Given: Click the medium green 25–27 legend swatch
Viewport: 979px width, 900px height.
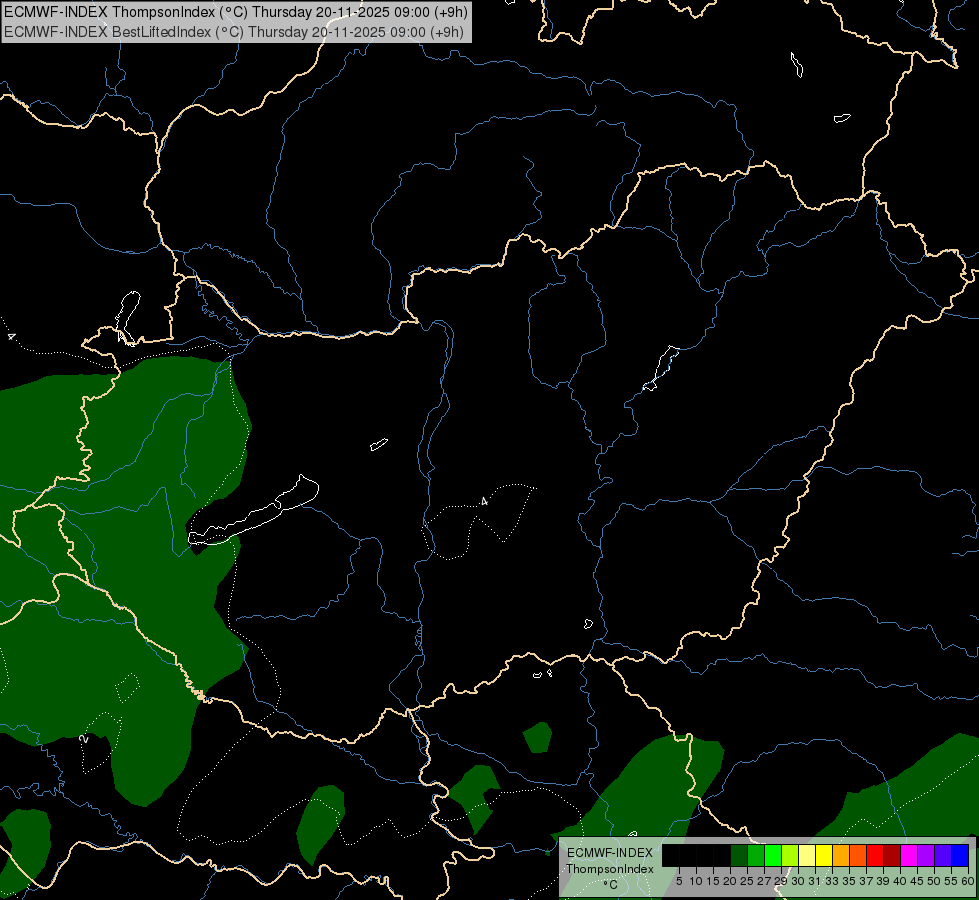Looking at the screenshot, I should pyautogui.click(x=756, y=855).
